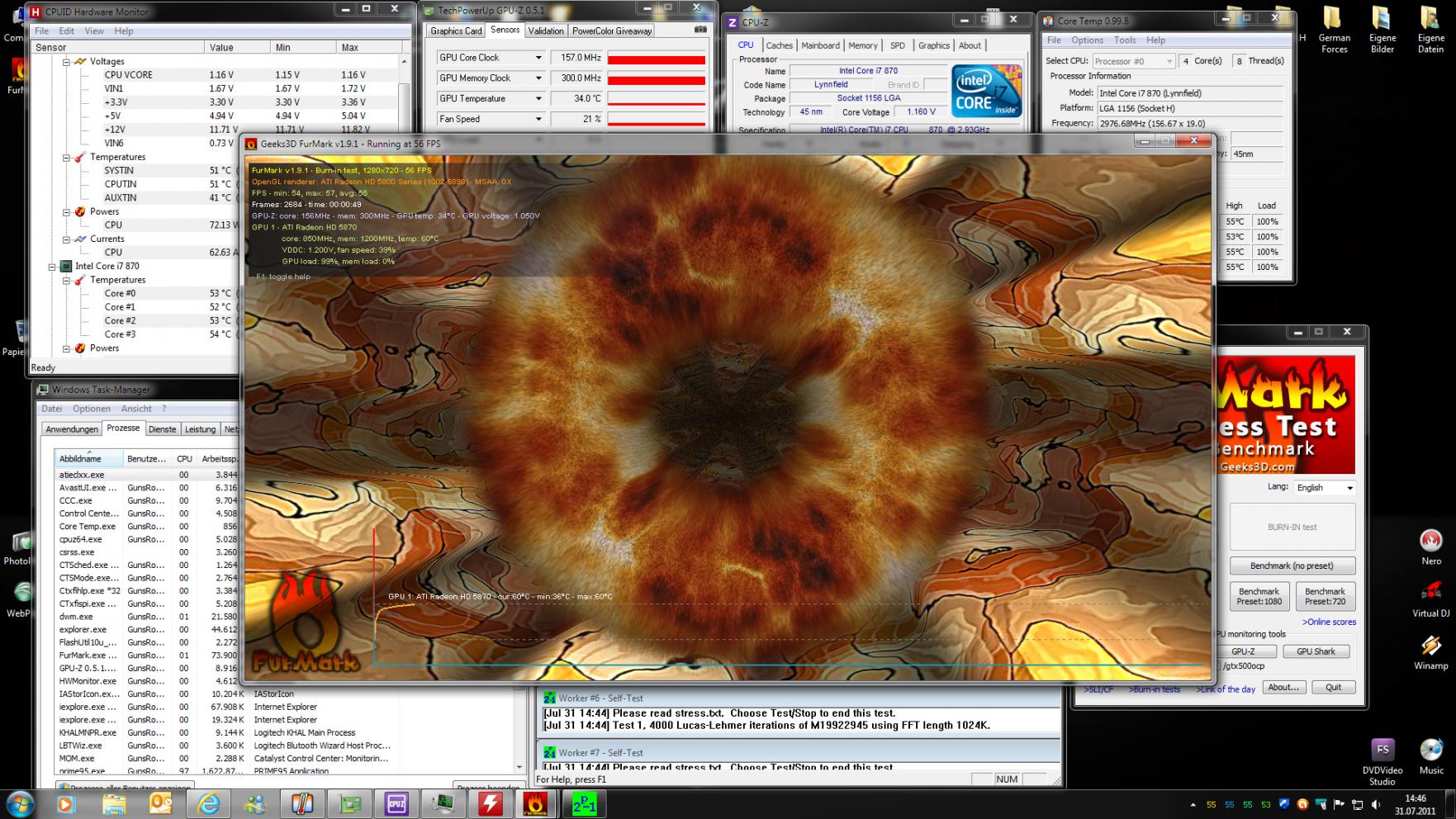Open the Memory tab in CPU-Z
The height and width of the screenshot is (819, 1456).
pos(863,45)
